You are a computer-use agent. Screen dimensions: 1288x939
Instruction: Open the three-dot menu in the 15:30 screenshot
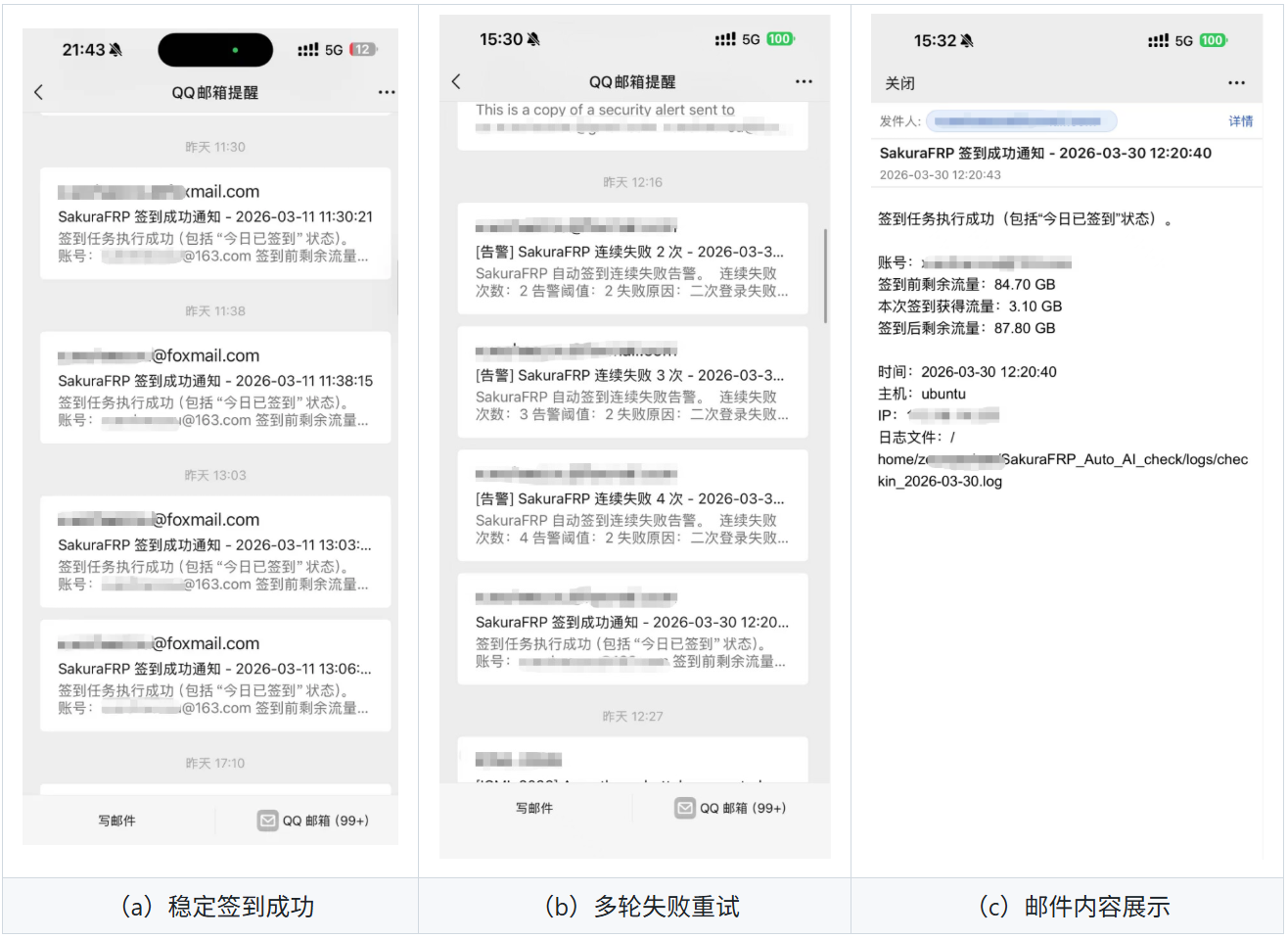[x=804, y=81]
